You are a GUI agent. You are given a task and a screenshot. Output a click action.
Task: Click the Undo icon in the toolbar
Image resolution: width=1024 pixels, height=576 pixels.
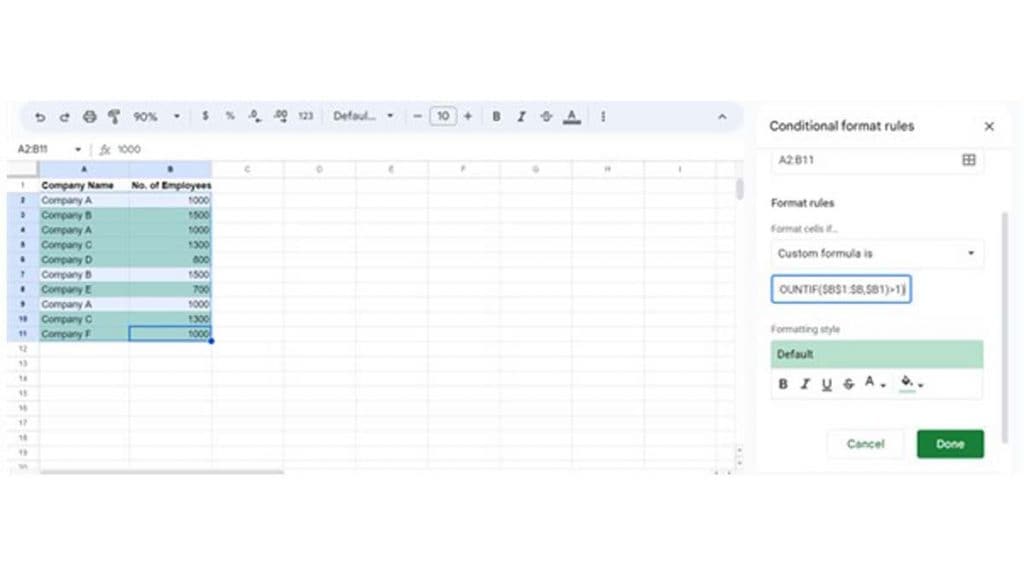[x=39, y=116]
